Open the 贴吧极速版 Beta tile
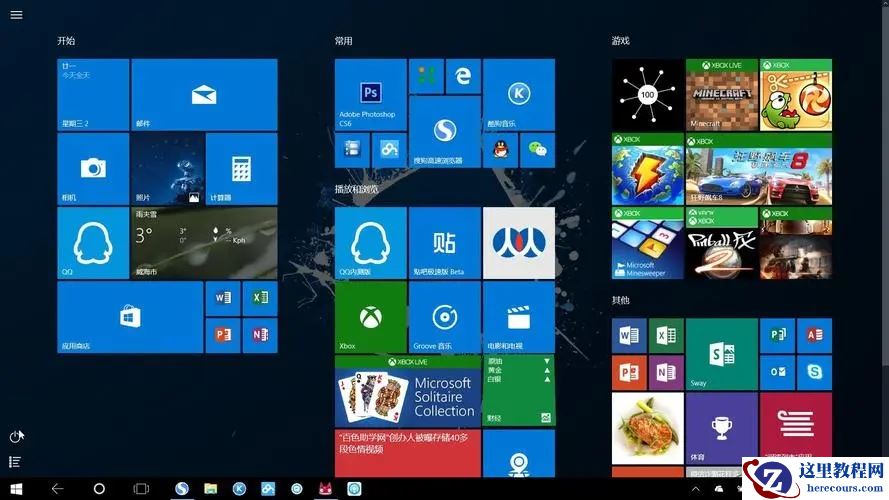 tap(445, 243)
